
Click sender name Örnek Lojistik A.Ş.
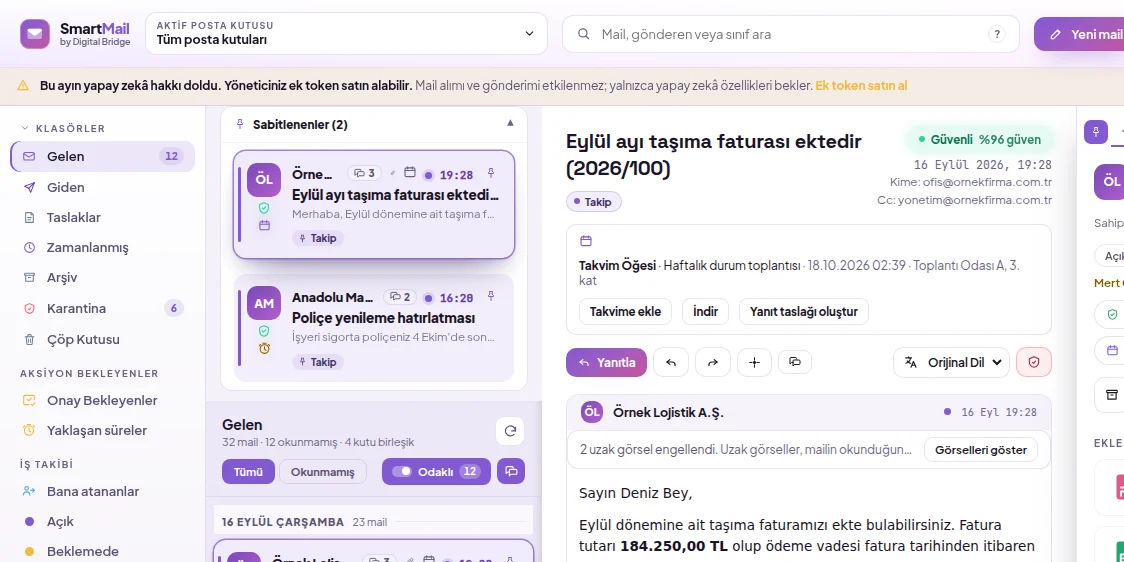(669, 412)
